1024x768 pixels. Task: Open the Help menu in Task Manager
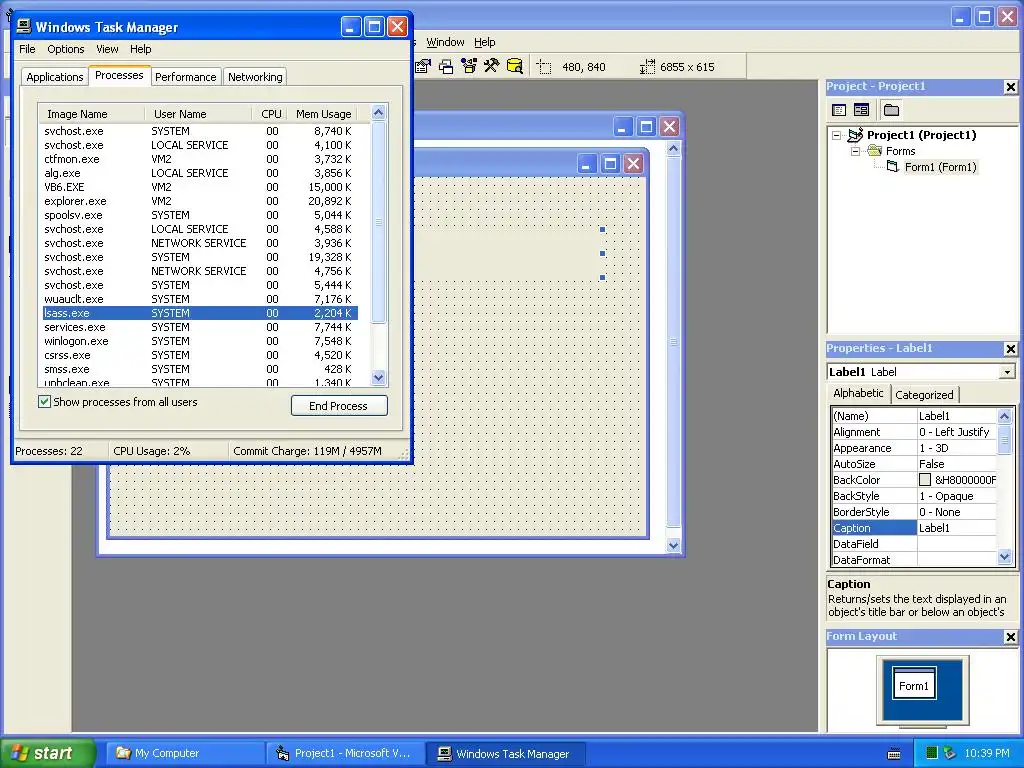(x=140, y=49)
